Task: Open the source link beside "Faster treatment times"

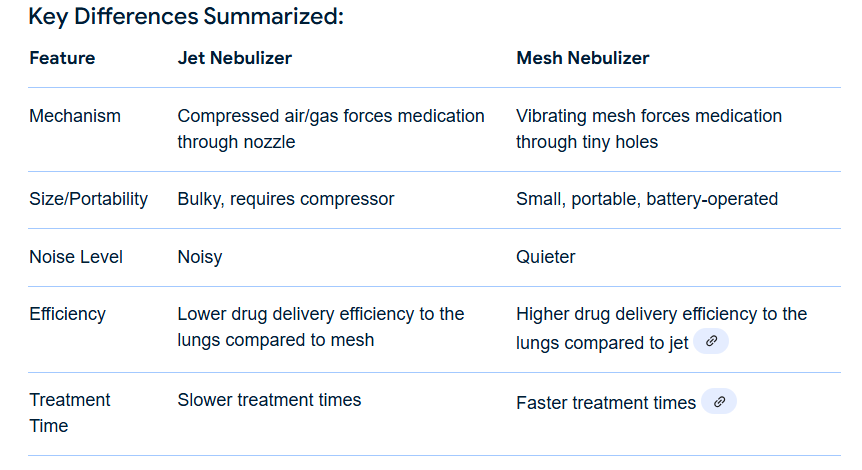Action: 719,402
